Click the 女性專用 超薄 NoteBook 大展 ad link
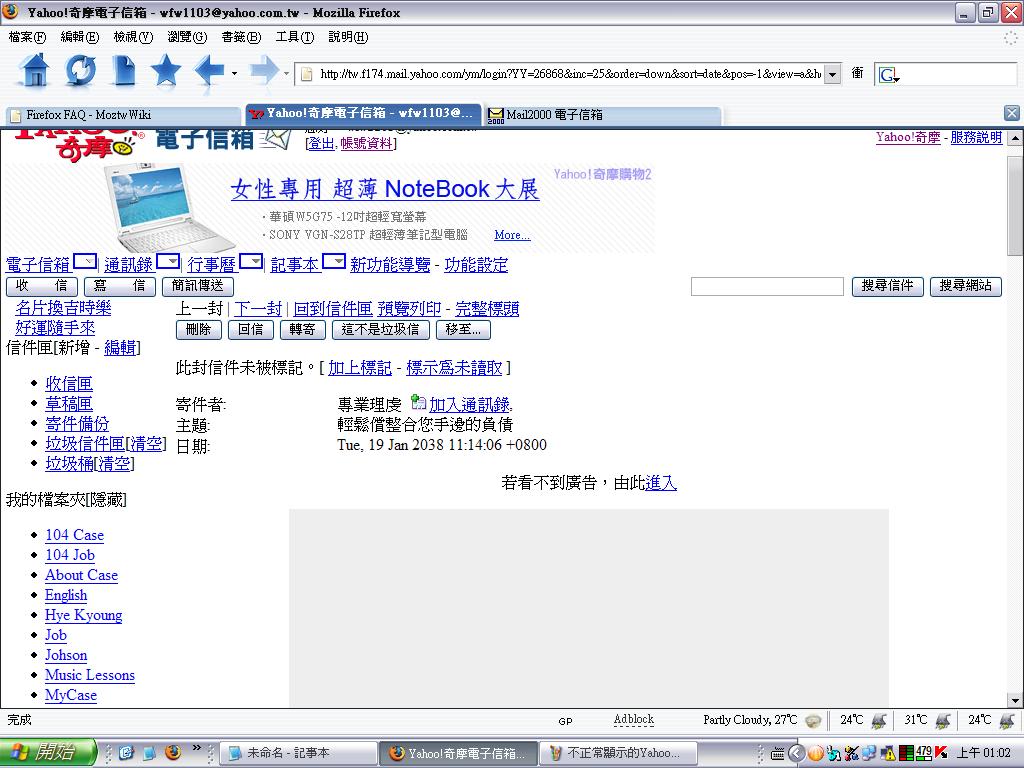The image size is (1024, 768). 385,189
